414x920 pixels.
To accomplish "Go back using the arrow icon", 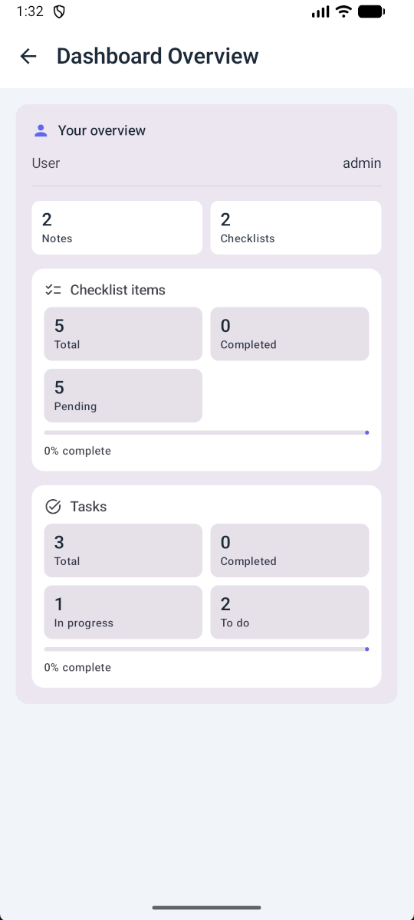I will pyautogui.click(x=28, y=56).
